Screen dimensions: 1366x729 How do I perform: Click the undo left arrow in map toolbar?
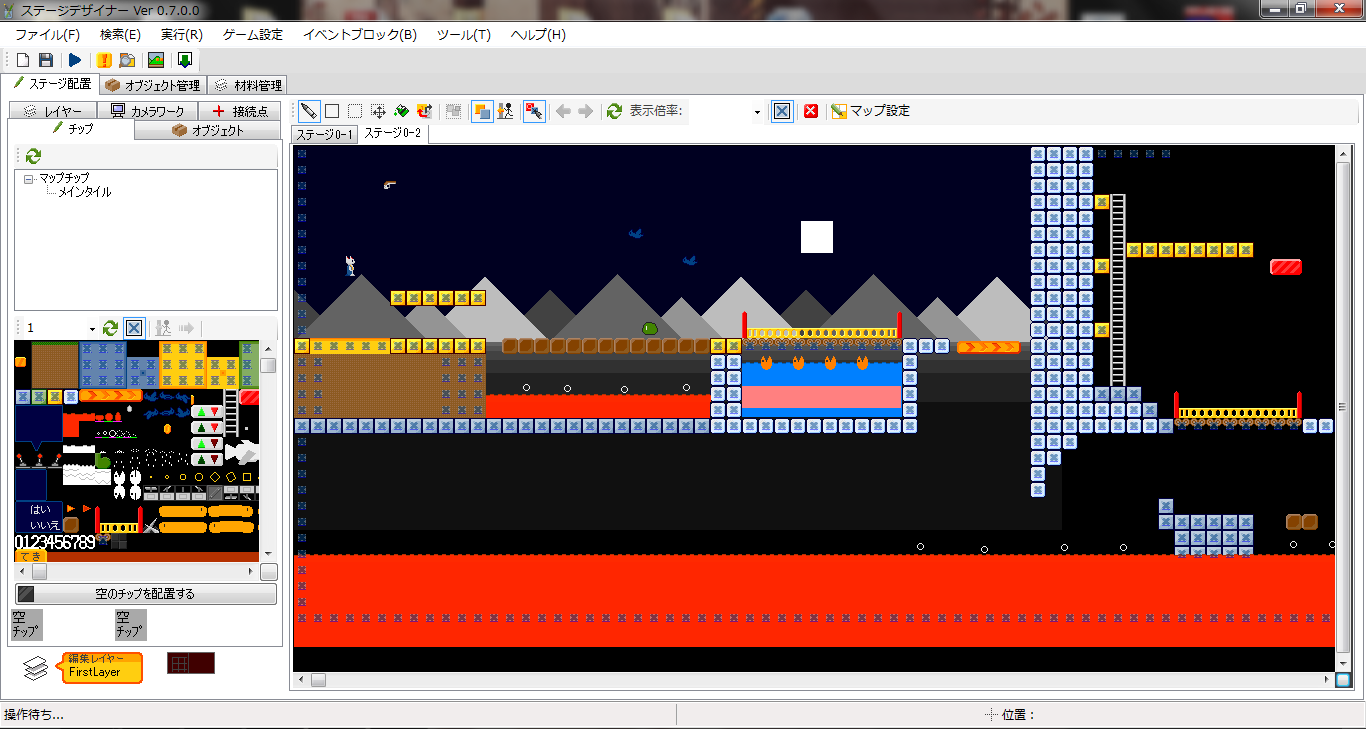tap(563, 111)
